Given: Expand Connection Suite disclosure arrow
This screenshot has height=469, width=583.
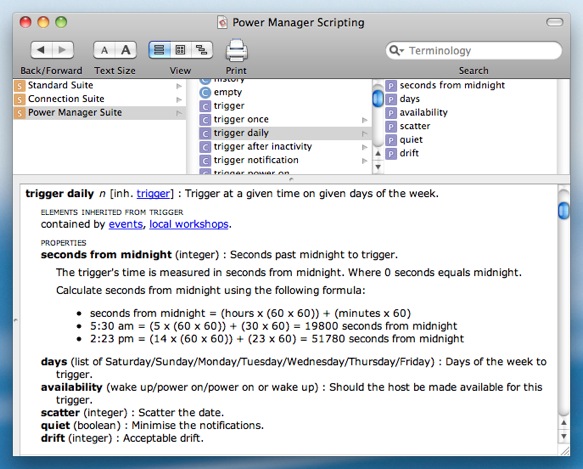Looking at the screenshot, I should [179, 99].
